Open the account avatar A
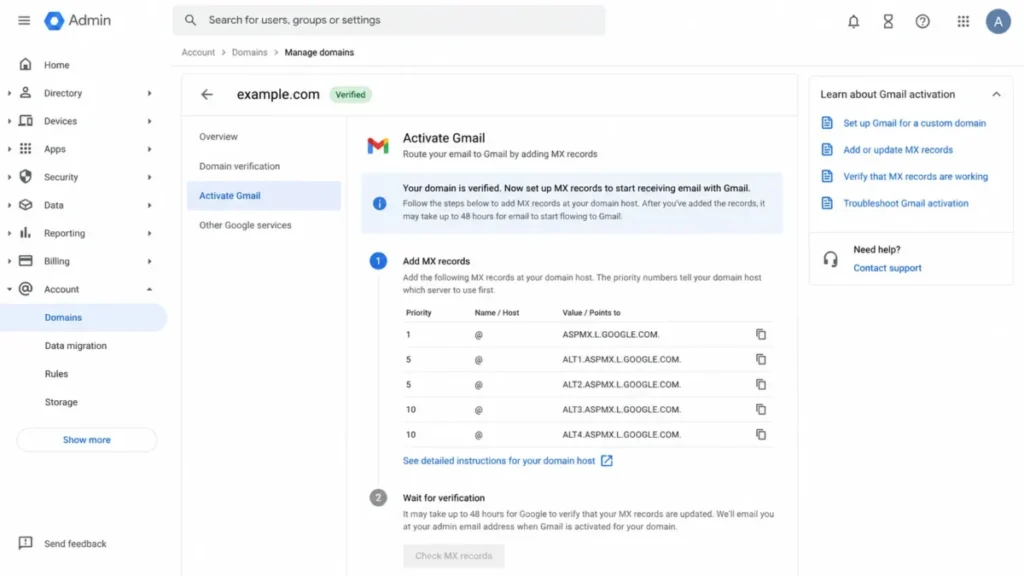This screenshot has width=1024, height=576. (998, 22)
